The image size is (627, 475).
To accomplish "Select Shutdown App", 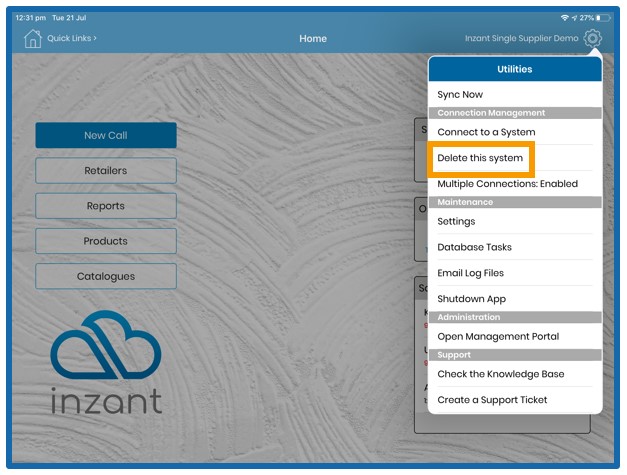I will pyautogui.click(x=515, y=299).
